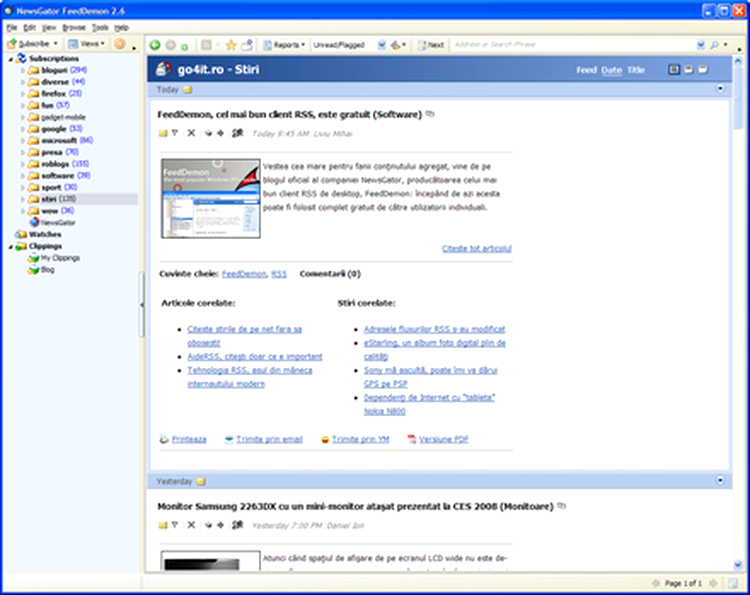This screenshot has height=595, width=750.
Task: Collapse the Subscriptions tree root arrow
Action: [11, 59]
